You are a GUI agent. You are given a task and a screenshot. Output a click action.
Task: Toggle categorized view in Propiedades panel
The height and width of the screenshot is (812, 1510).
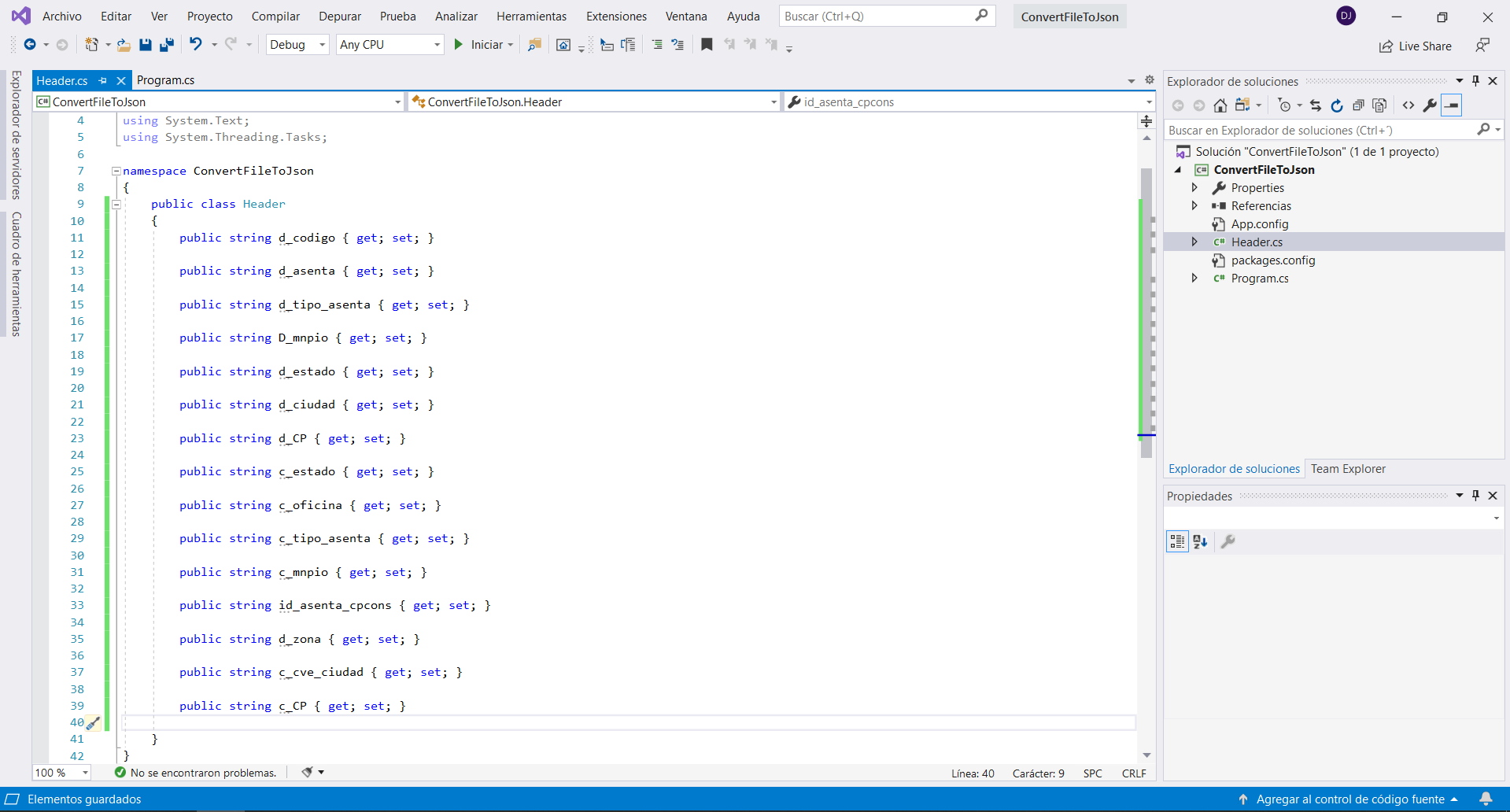click(1177, 541)
